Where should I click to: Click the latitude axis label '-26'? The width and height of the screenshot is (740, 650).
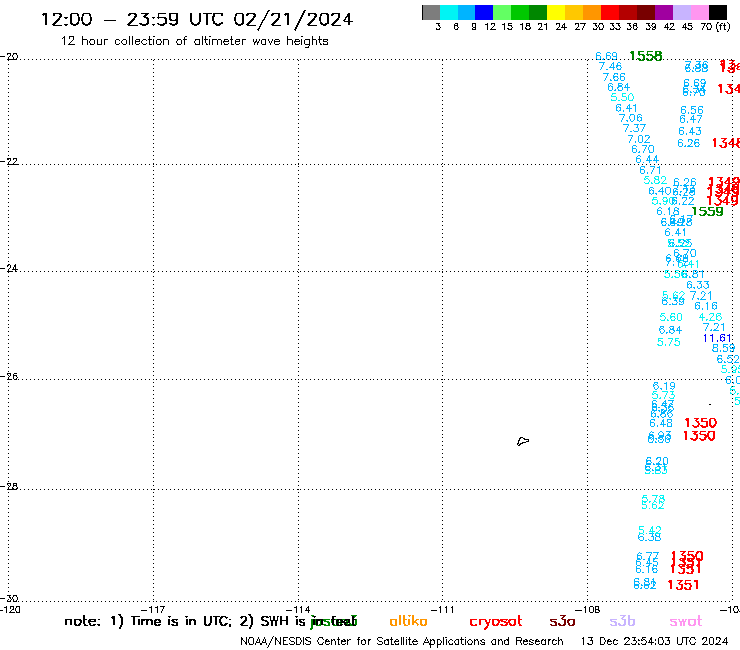pos(9,377)
